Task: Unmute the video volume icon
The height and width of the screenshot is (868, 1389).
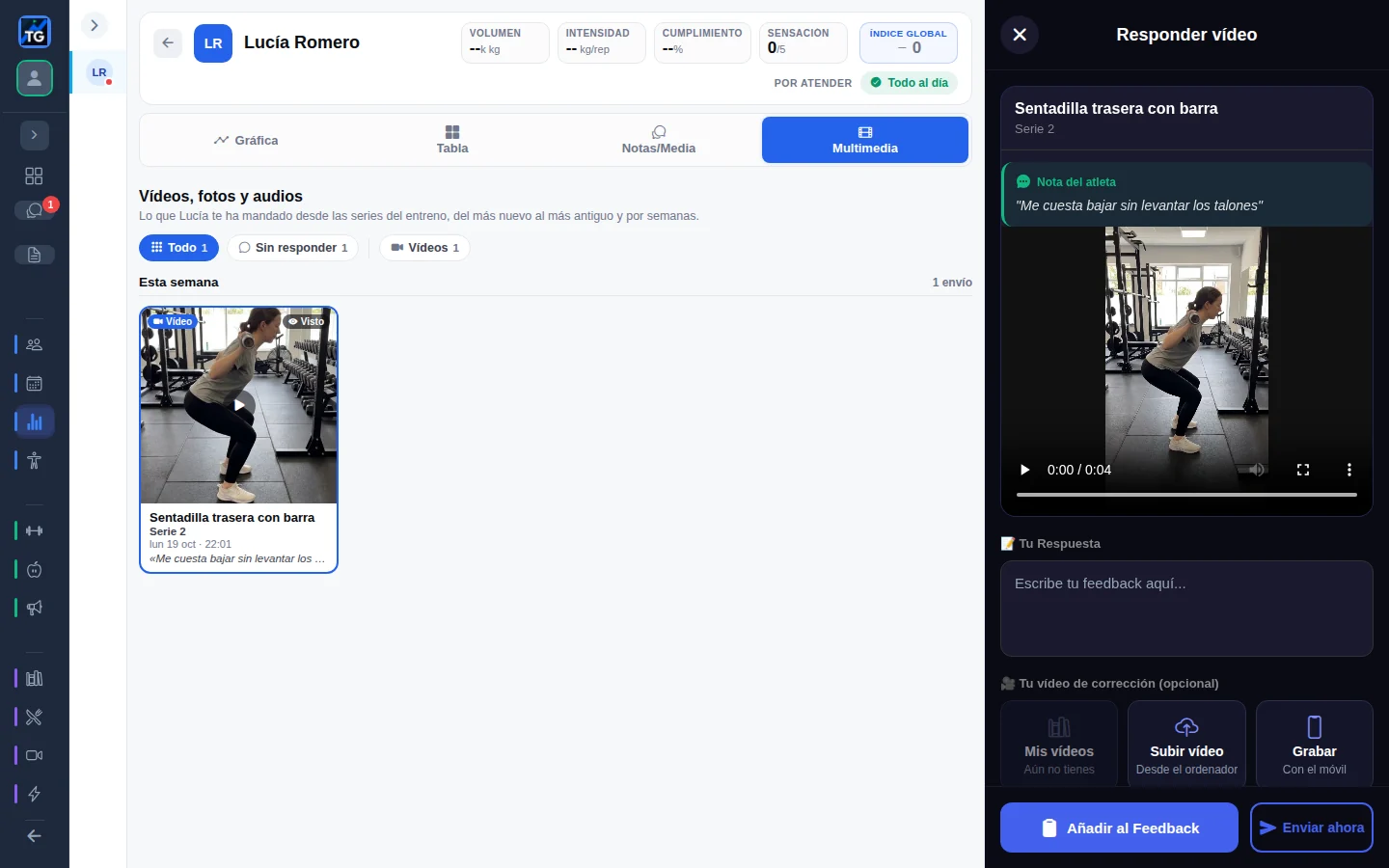Action: pos(1257,470)
